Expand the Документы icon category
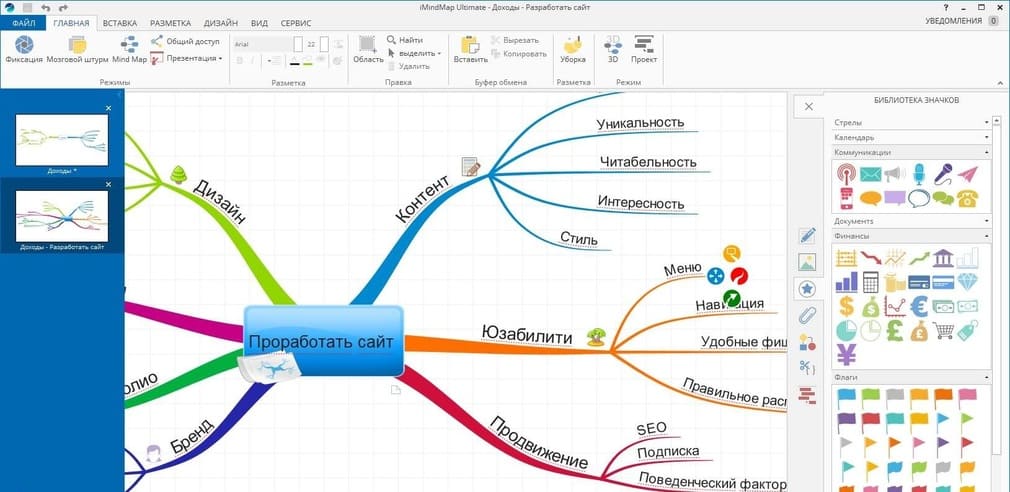The width and height of the screenshot is (1010, 492). point(986,221)
